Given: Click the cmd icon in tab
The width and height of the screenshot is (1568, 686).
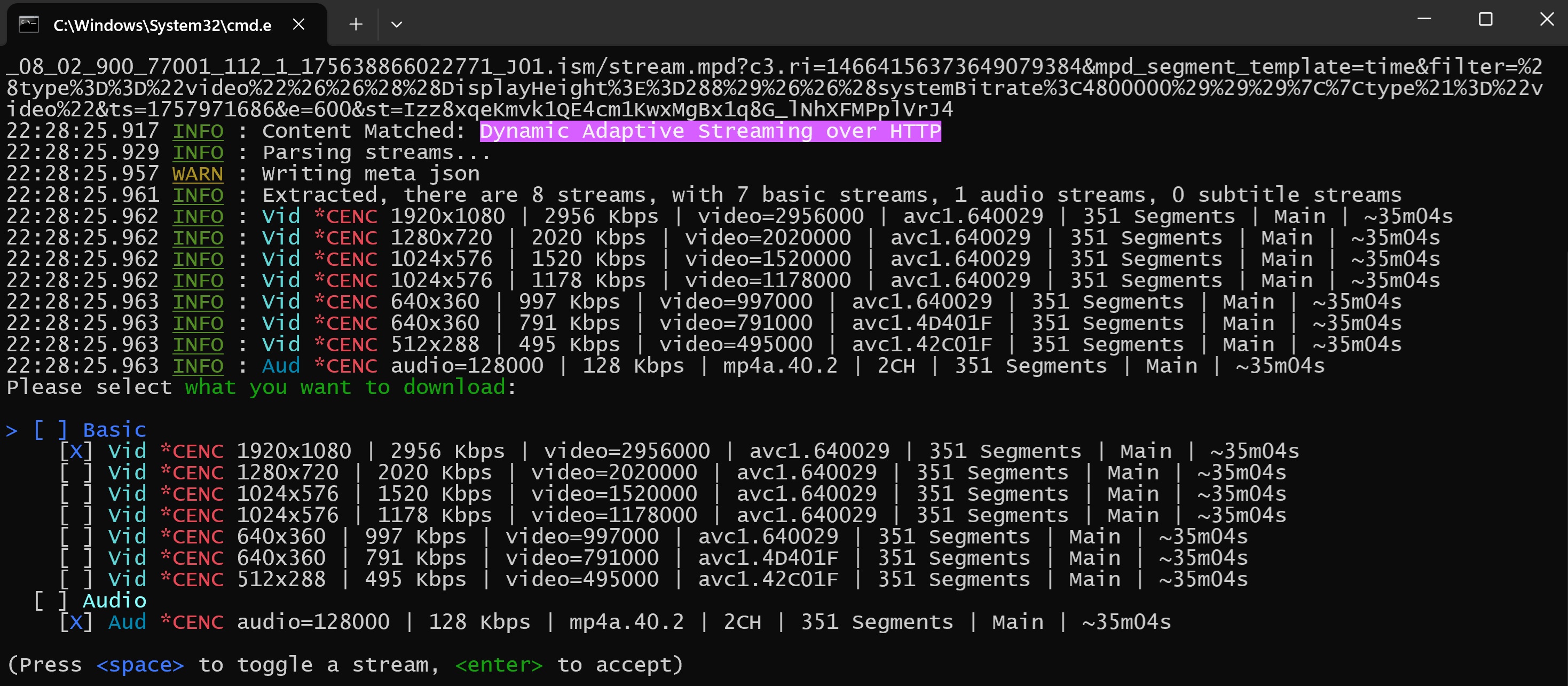Looking at the screenshot, I should pyautogui.click(x=29, y=25).
